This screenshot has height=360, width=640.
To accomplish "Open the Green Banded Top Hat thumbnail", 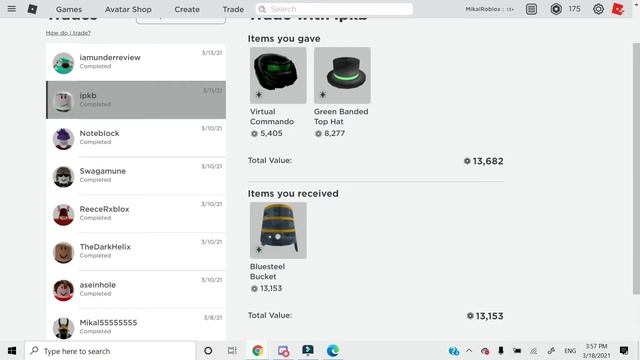I will (342, 75).
